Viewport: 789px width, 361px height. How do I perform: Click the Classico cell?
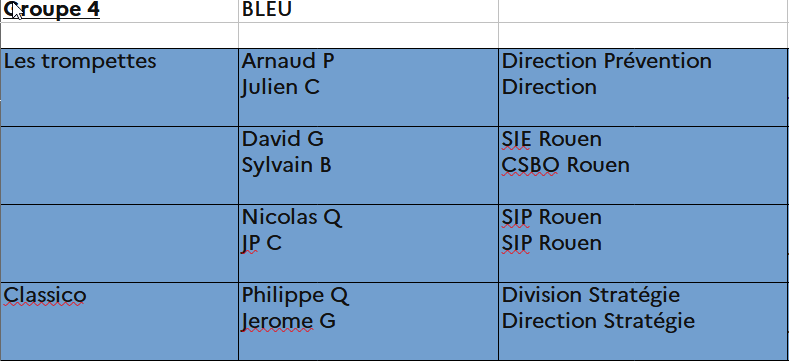coord(119,321)
